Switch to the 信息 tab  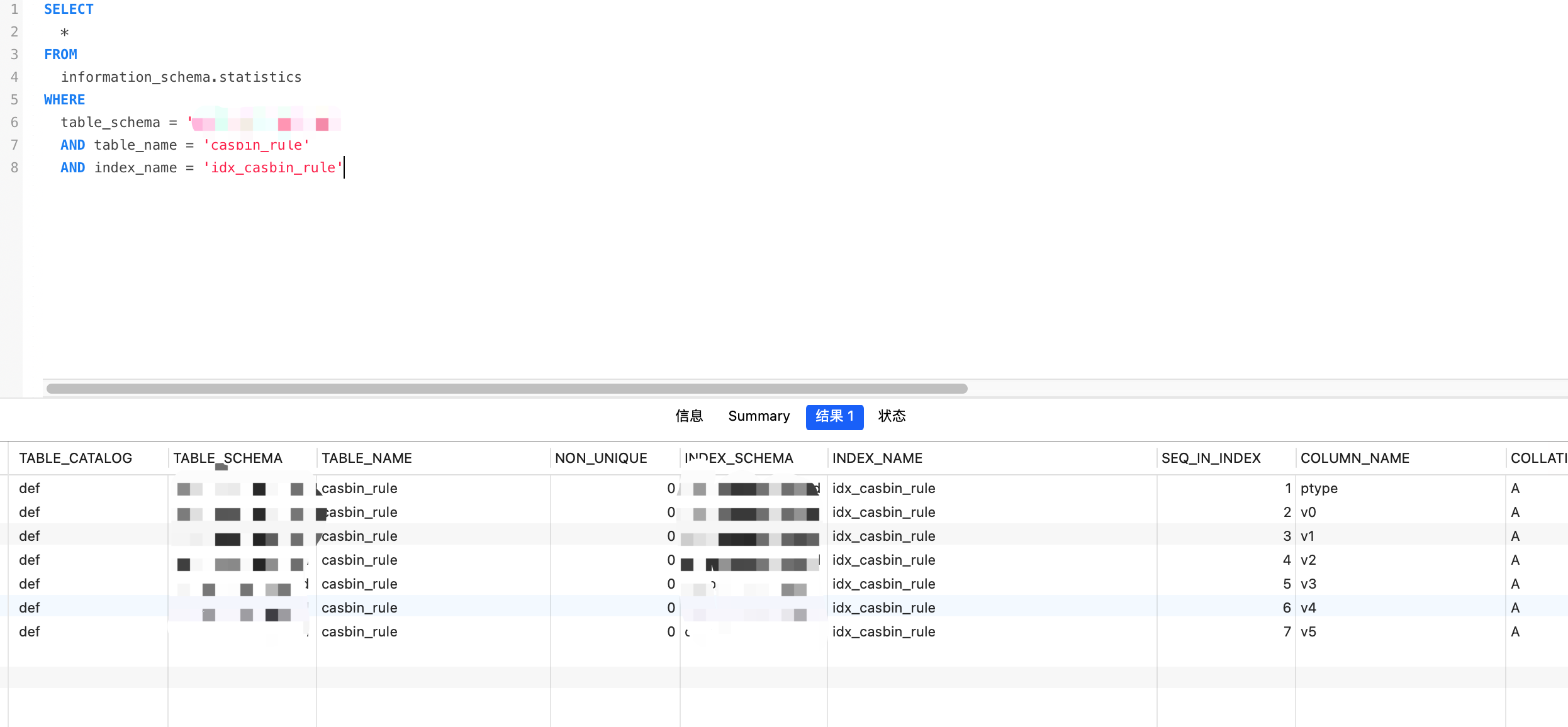point(689,416)
